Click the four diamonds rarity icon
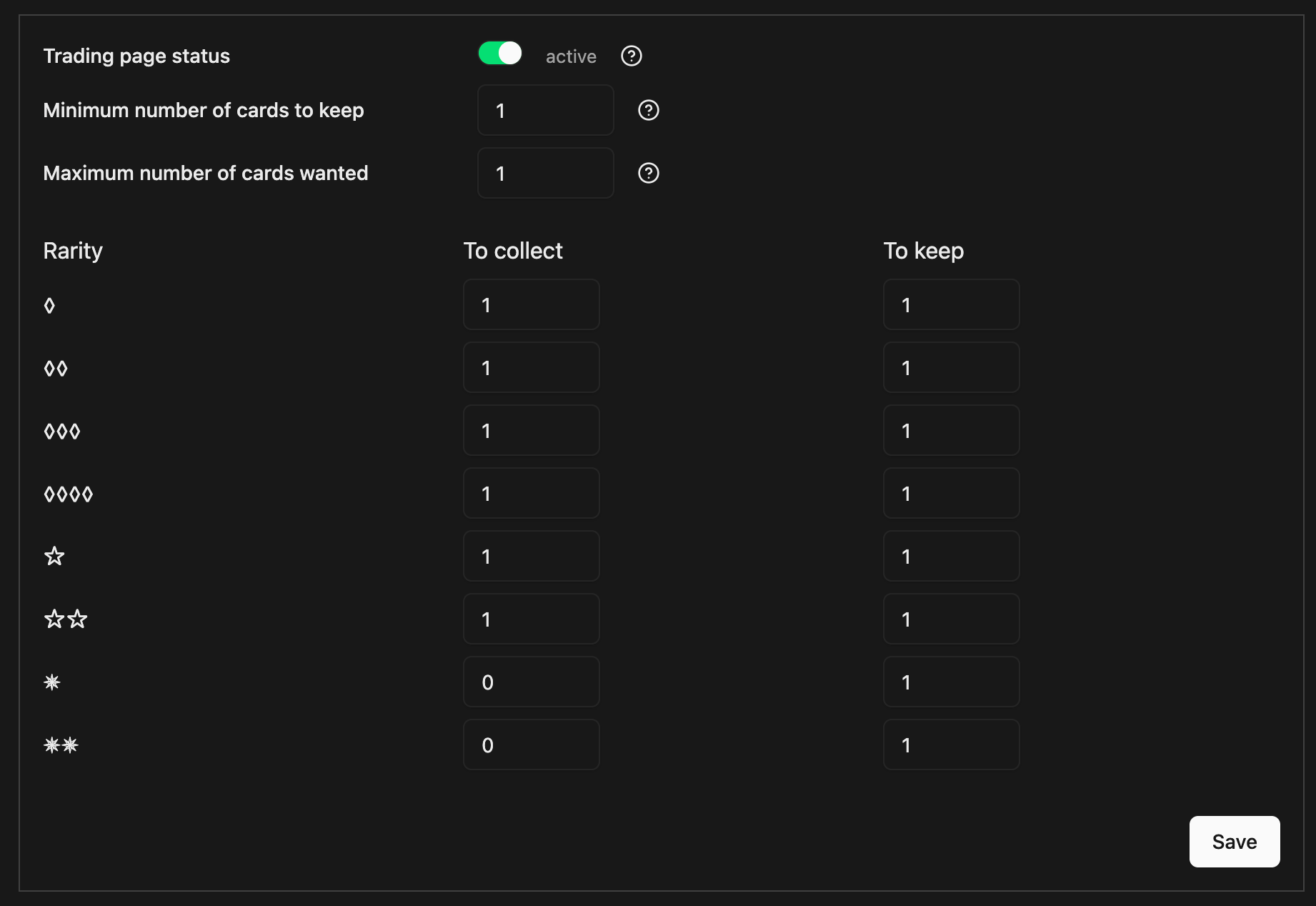 point(69,494)
